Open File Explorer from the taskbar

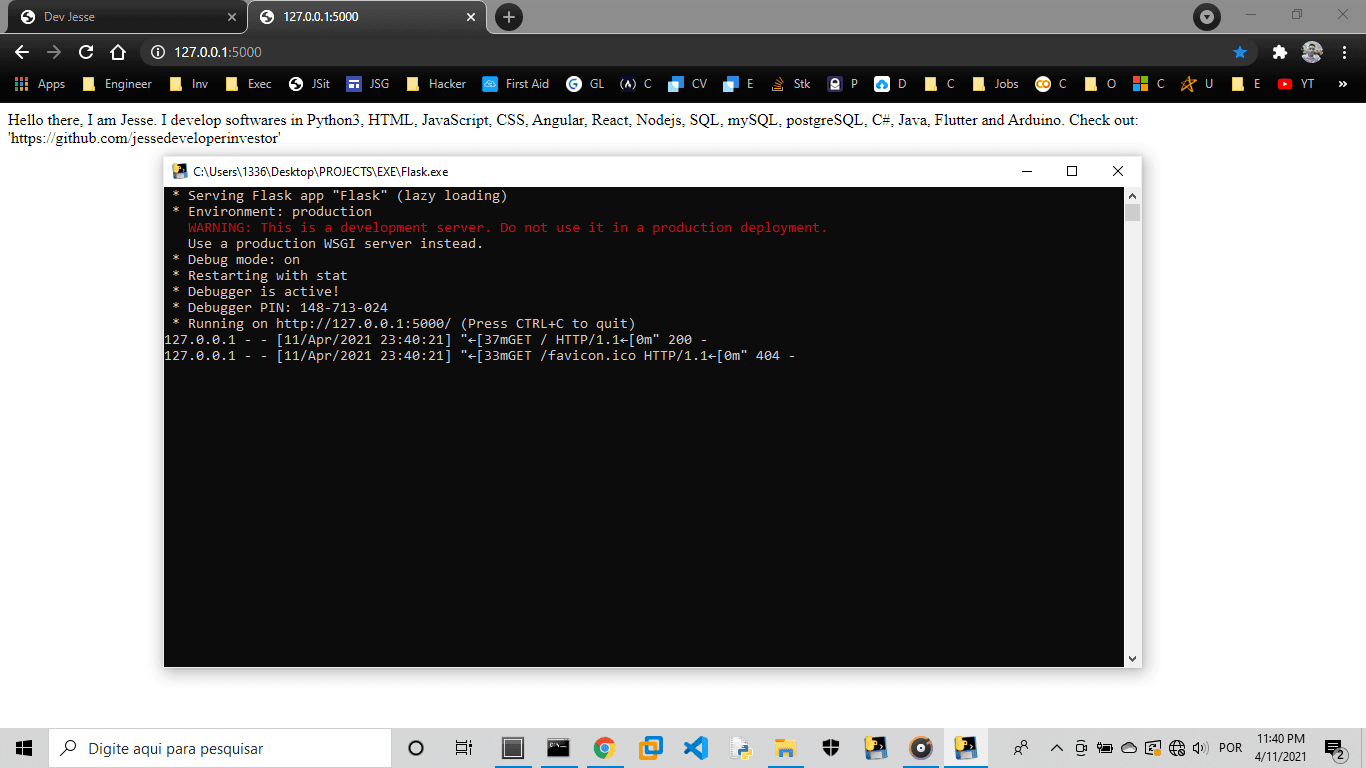click(x=786, y=748)
